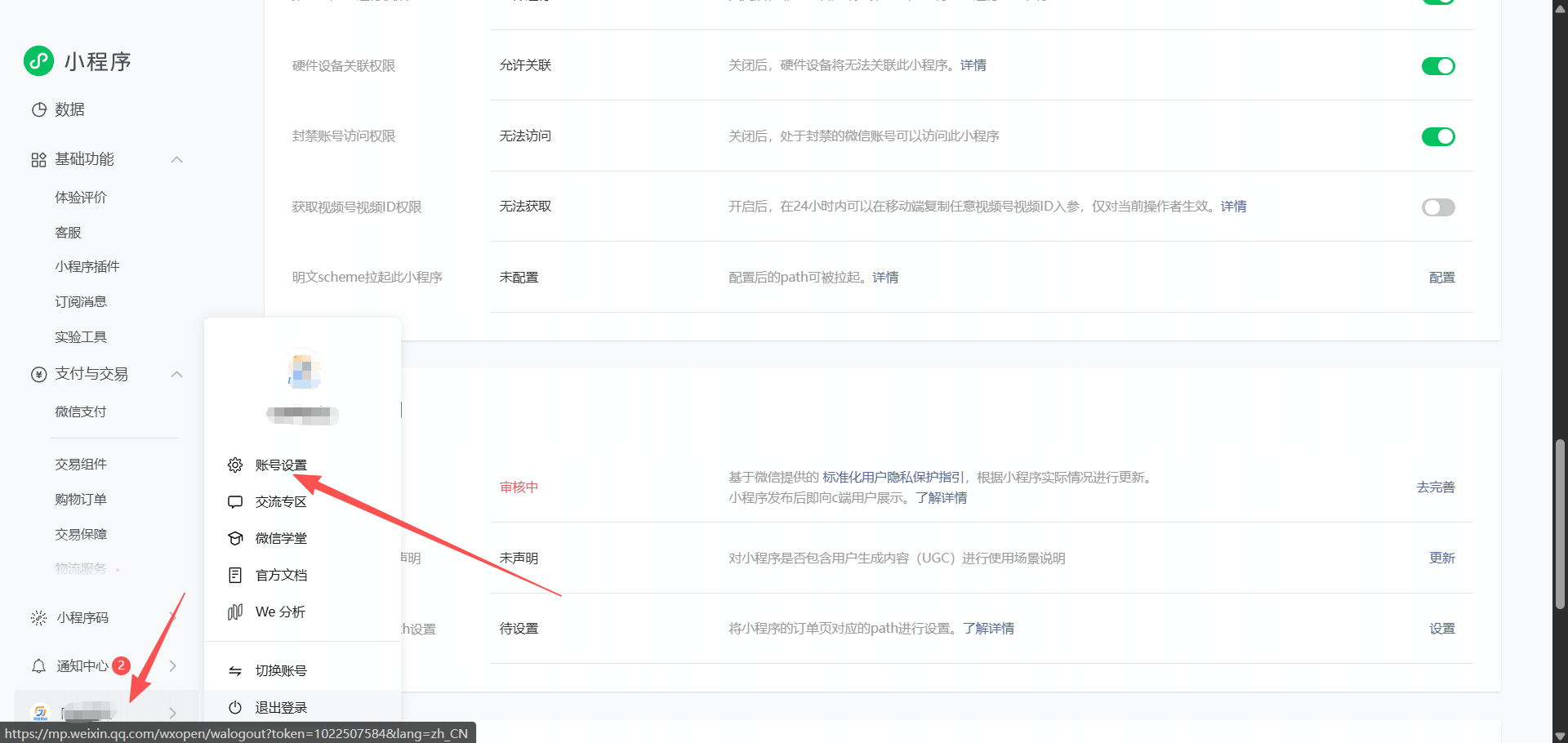Select 小程序码 in the sidebar
The image size is (1568, 743).
[x=82, y=617]
